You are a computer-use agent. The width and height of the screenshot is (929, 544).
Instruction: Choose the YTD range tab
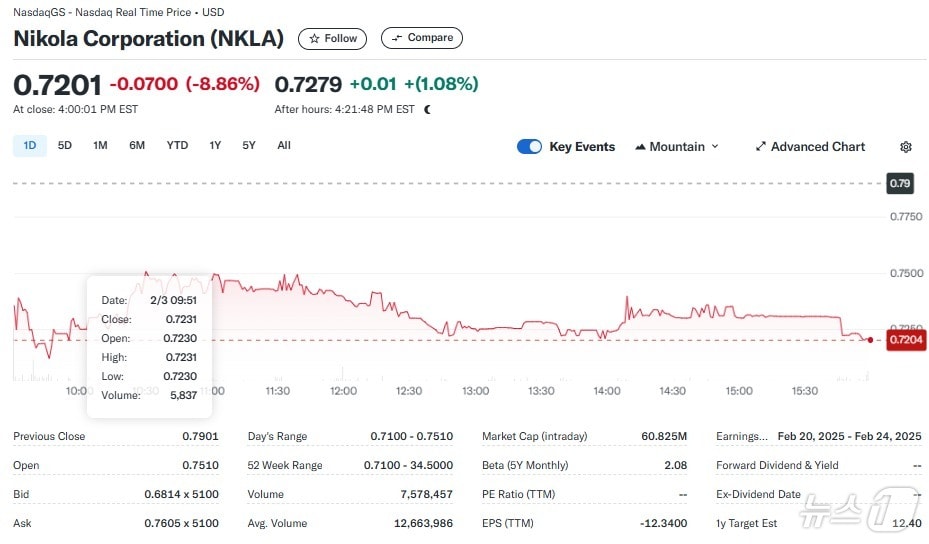(x=177, y=145)
